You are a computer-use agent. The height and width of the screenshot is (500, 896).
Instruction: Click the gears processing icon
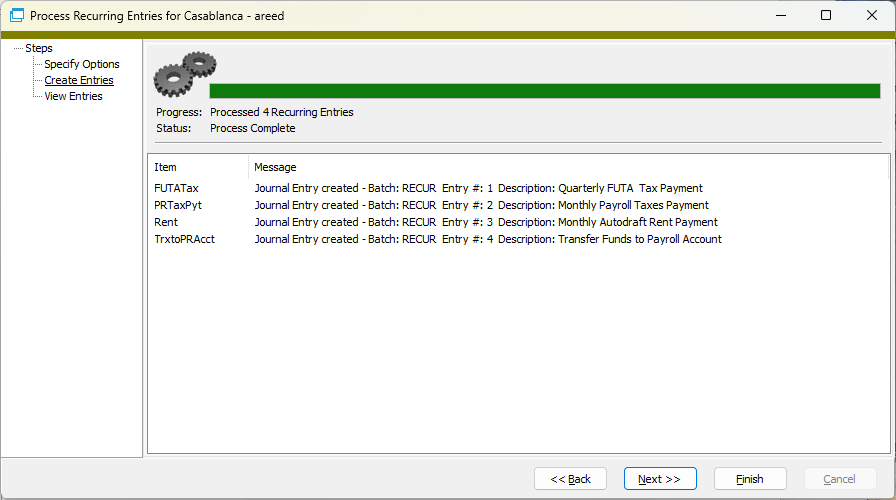pos(185,73)
